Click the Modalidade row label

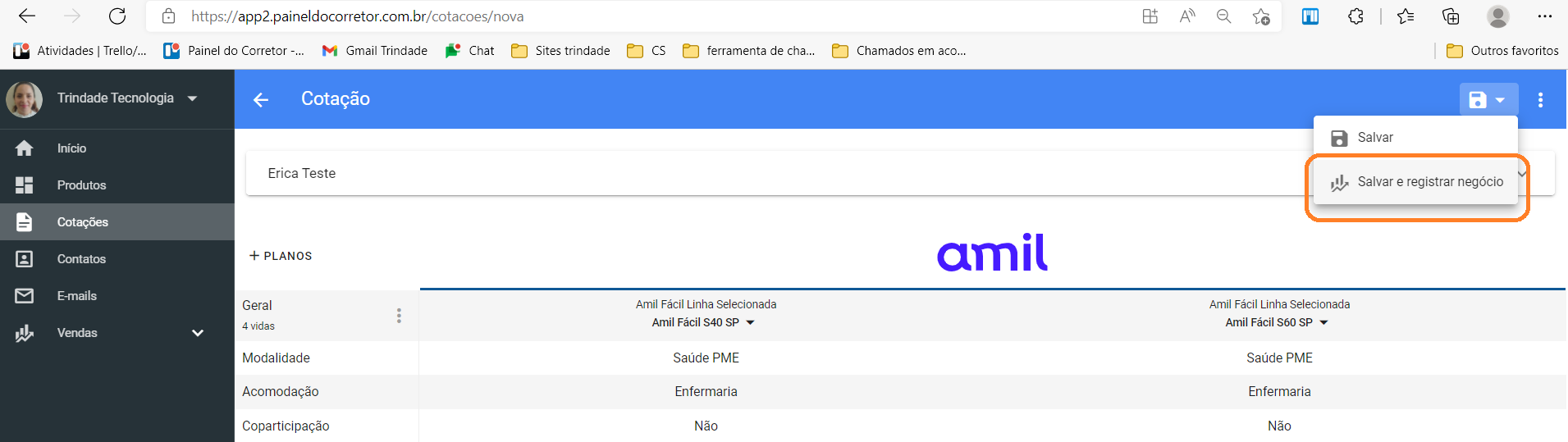point(276,358)
